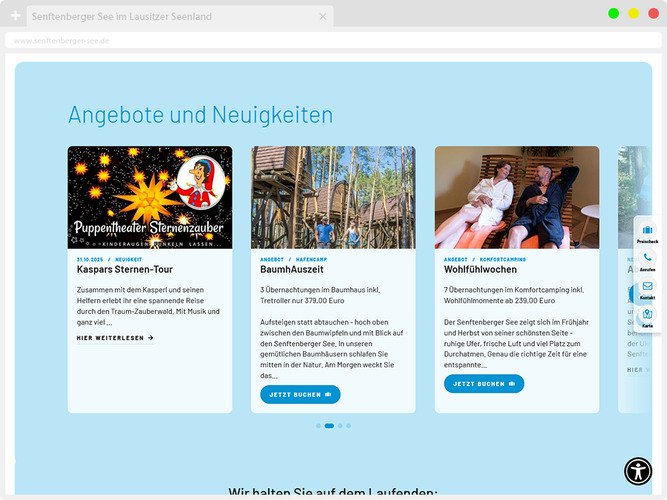Click the URL address bar
The height and width of the screenshot is (500, 667).
click(300, 41)
